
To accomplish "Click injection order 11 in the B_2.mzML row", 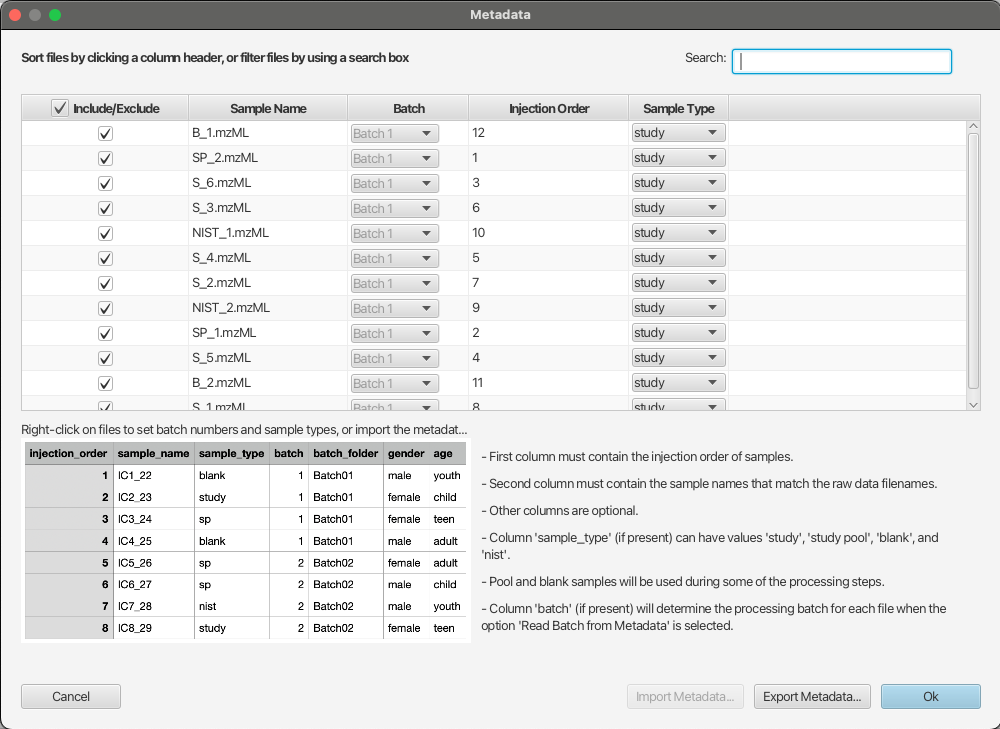I will tap(478, 383).
